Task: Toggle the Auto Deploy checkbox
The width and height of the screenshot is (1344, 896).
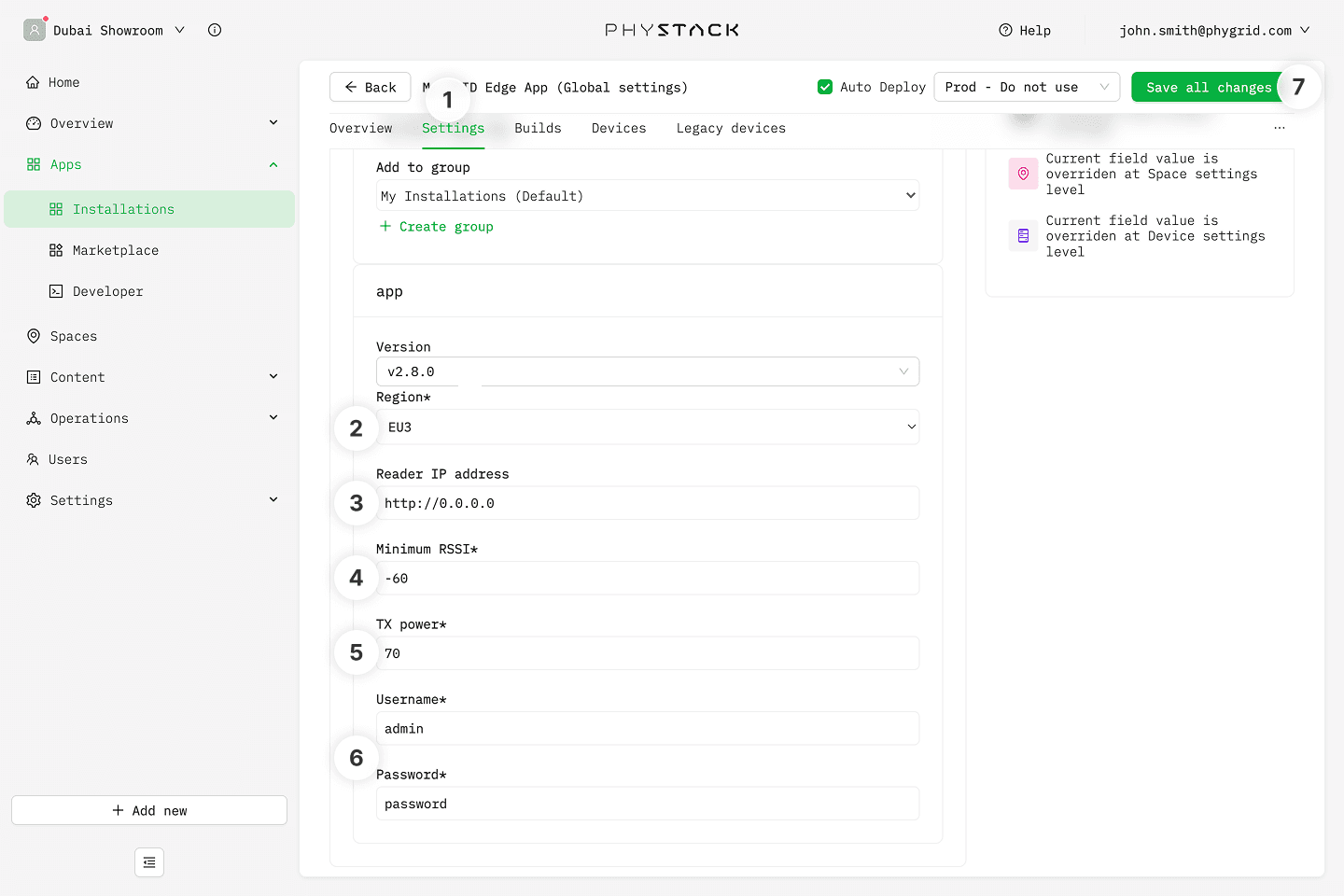Action: click(x=825, y=87)
